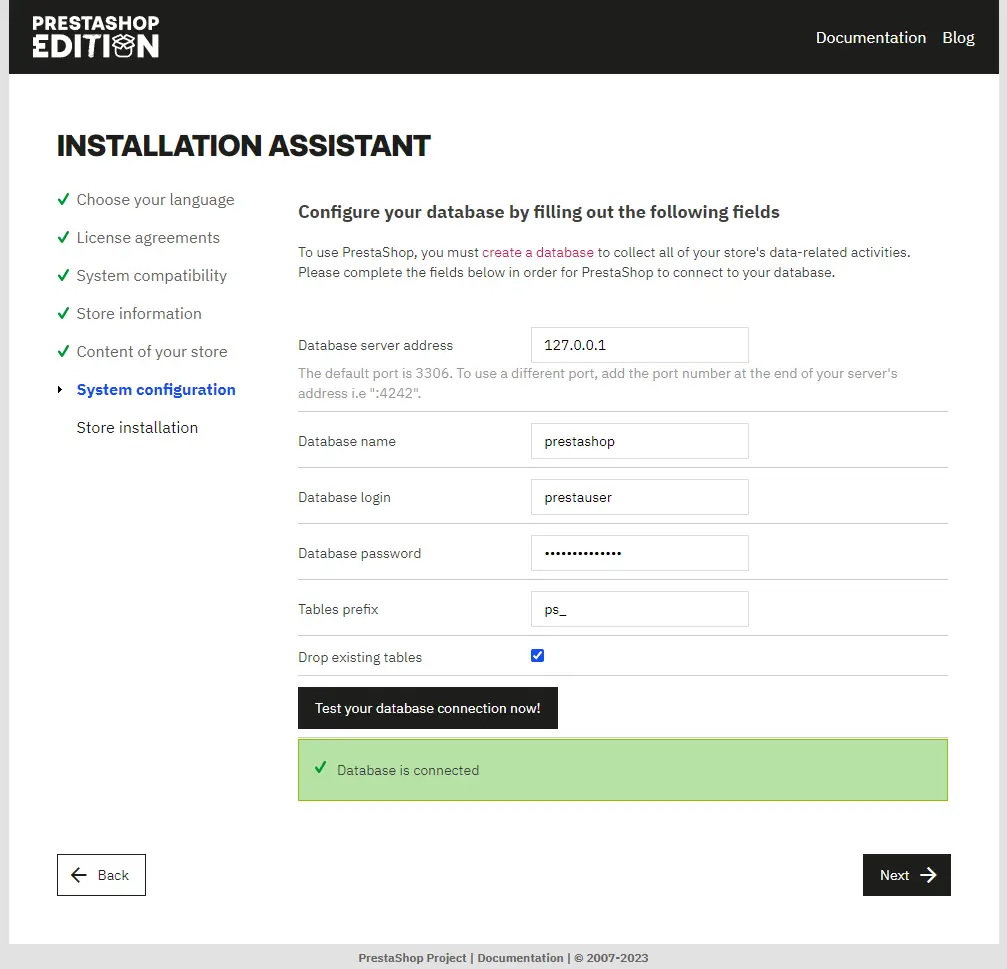The height and width of the screenshot is (969, 1007).
Task: Click the © 2007-2023 footer text
Action: pos(611,958)
